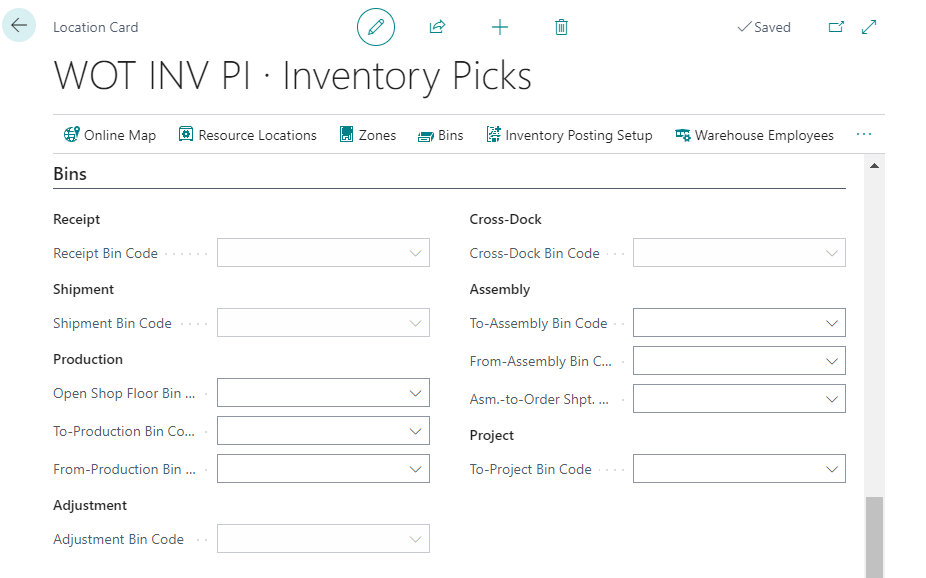Expand From-Production Bin Code dropdown

(x=416, y=469)
